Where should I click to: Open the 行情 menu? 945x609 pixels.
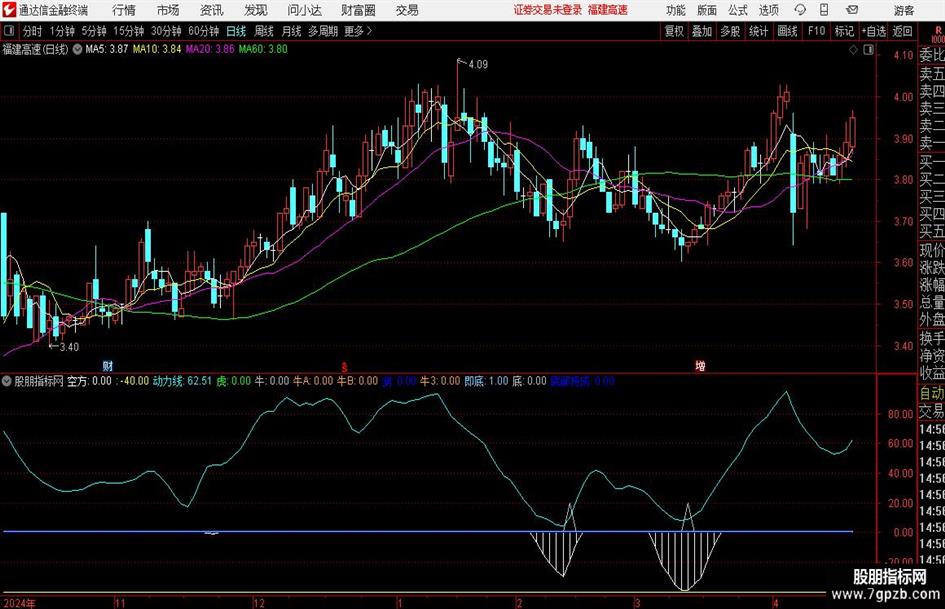(124, 10)
